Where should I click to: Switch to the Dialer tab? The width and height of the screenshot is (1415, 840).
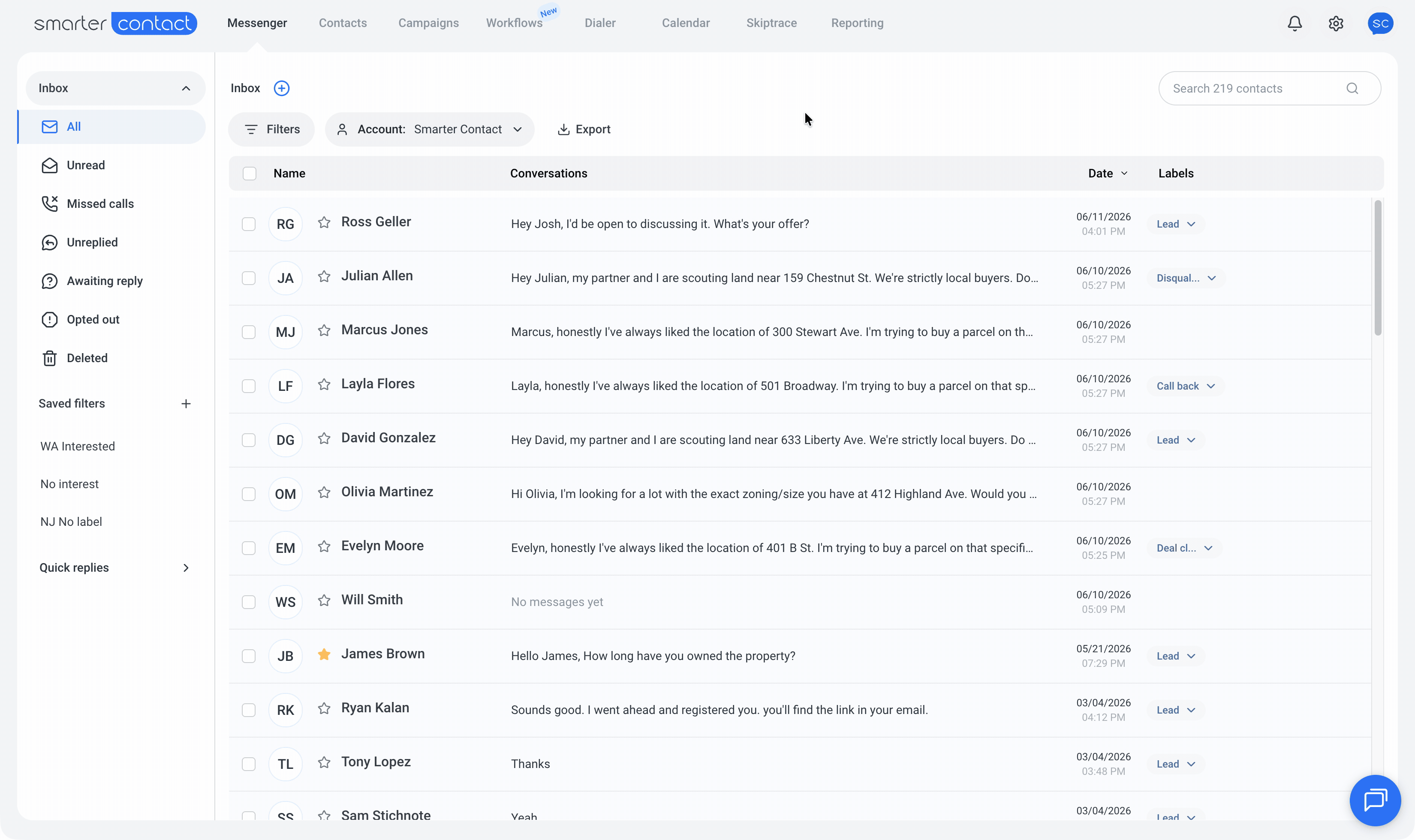599,23
